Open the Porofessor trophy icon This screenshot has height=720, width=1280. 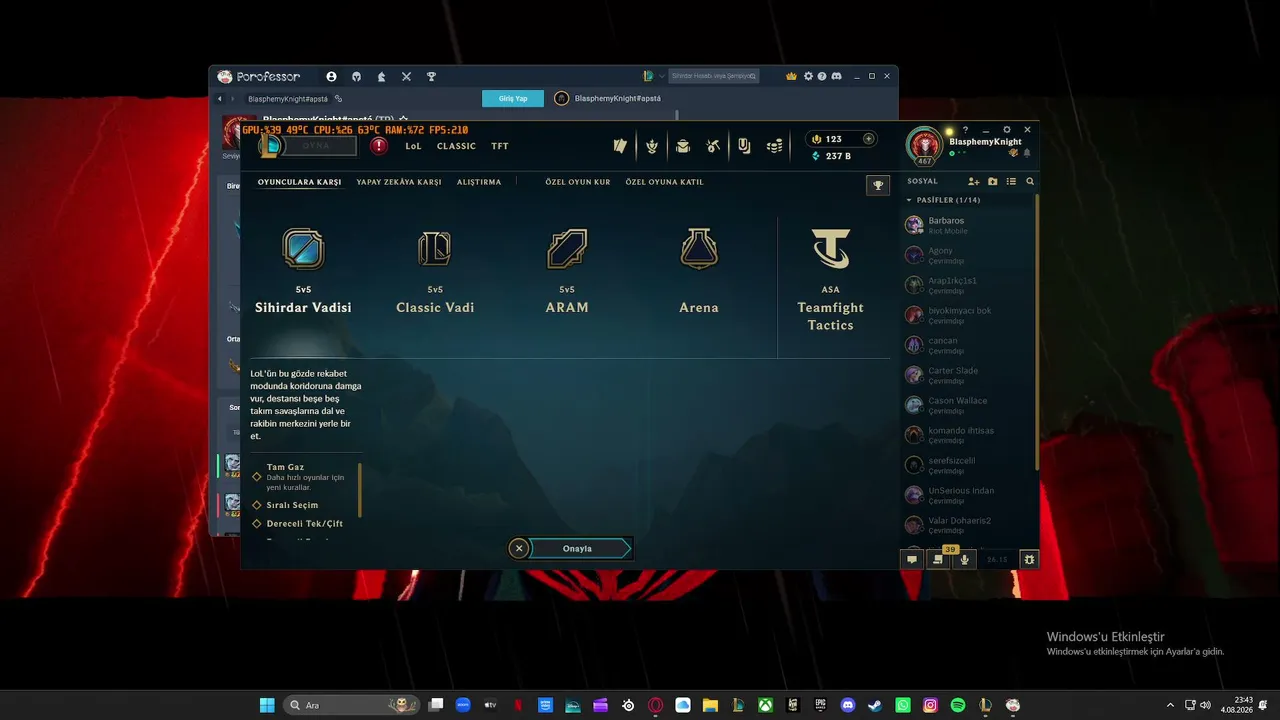(x=431, y=76)
